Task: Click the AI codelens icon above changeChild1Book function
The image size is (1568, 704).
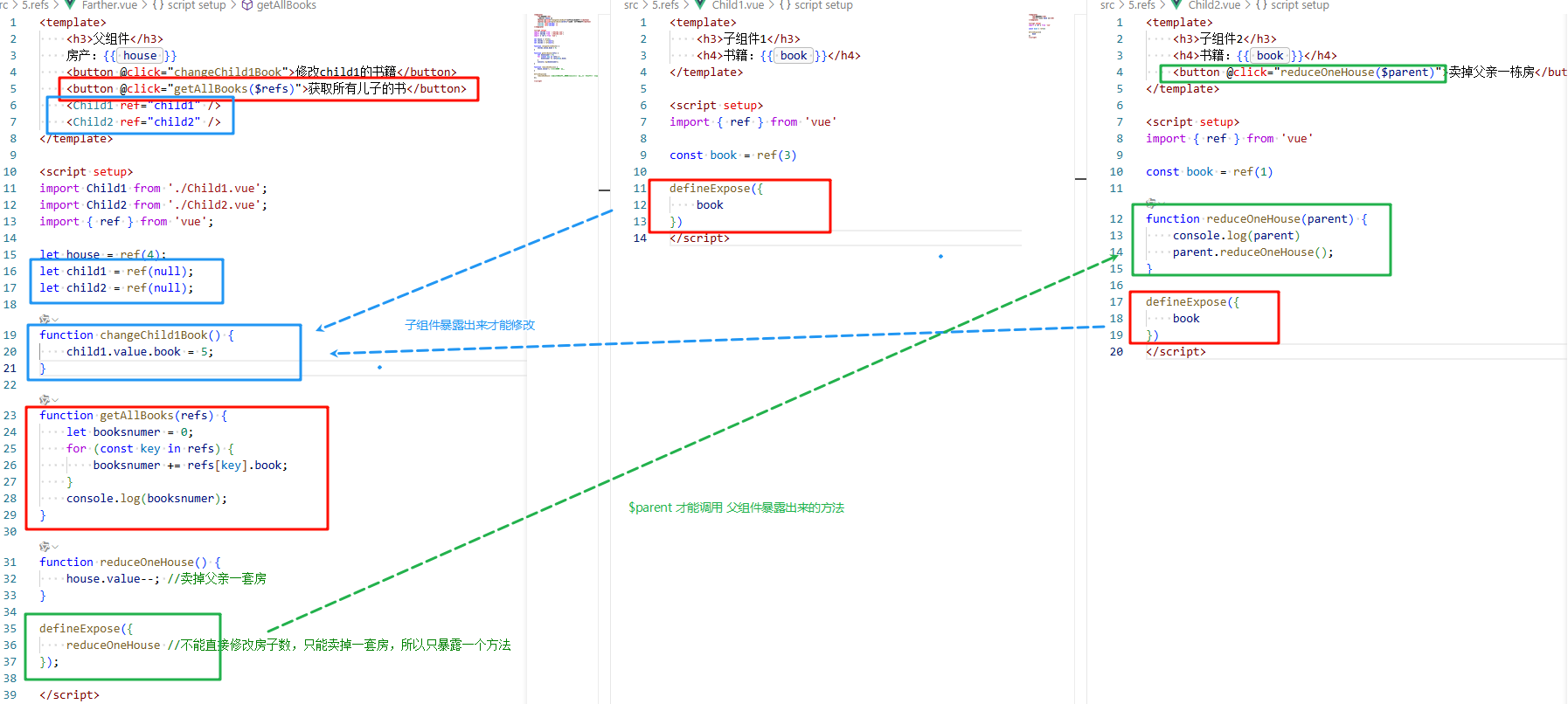Action: [x=45, y=320]
